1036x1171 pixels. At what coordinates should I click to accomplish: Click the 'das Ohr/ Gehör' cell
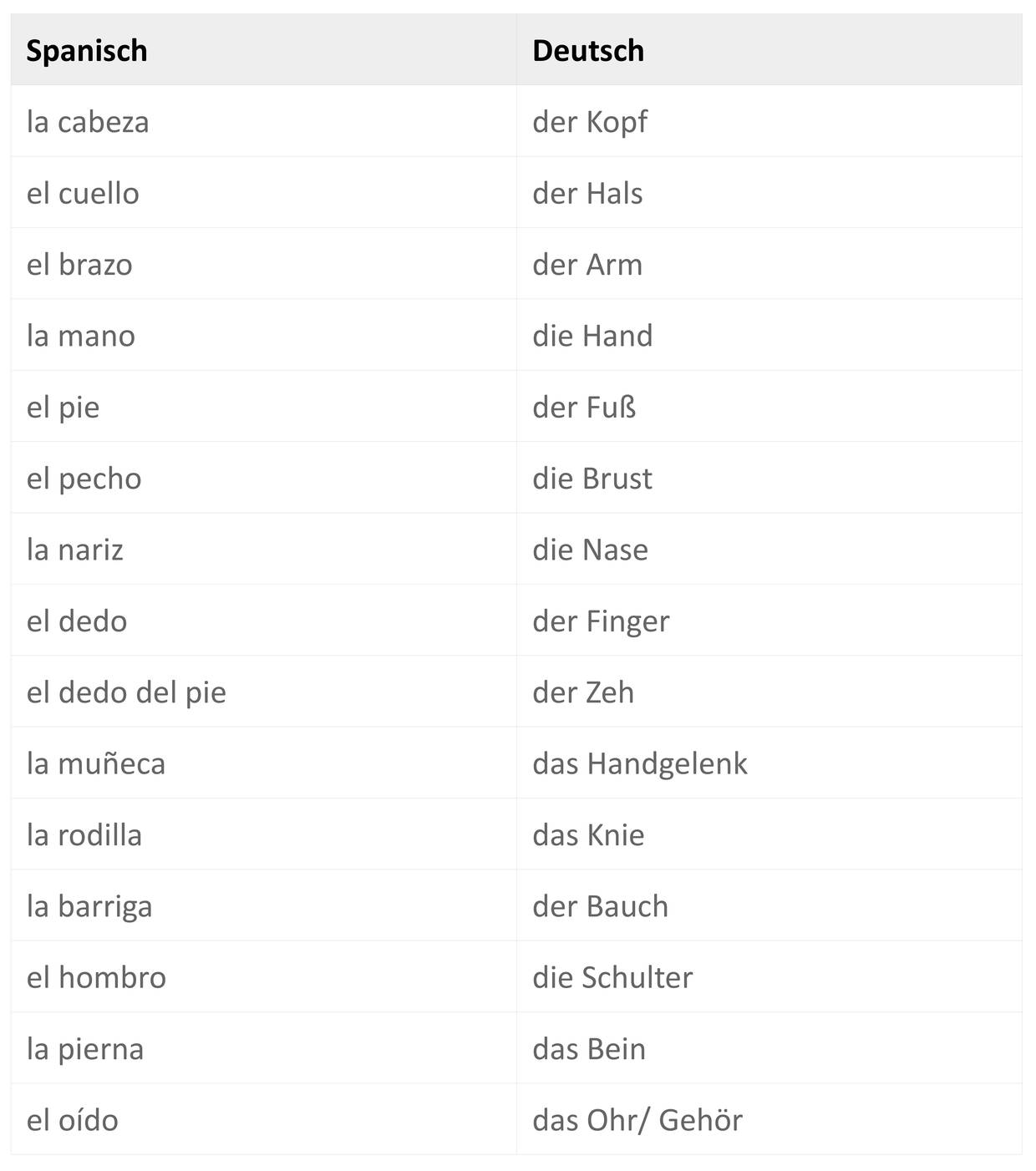[637, 1120]
